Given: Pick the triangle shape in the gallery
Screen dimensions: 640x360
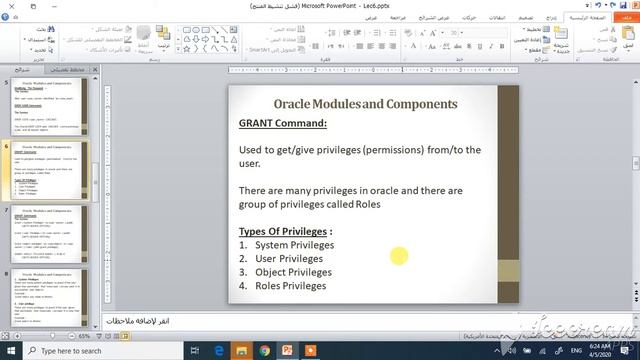Looking at the screenshot, I should pos(233,40).
